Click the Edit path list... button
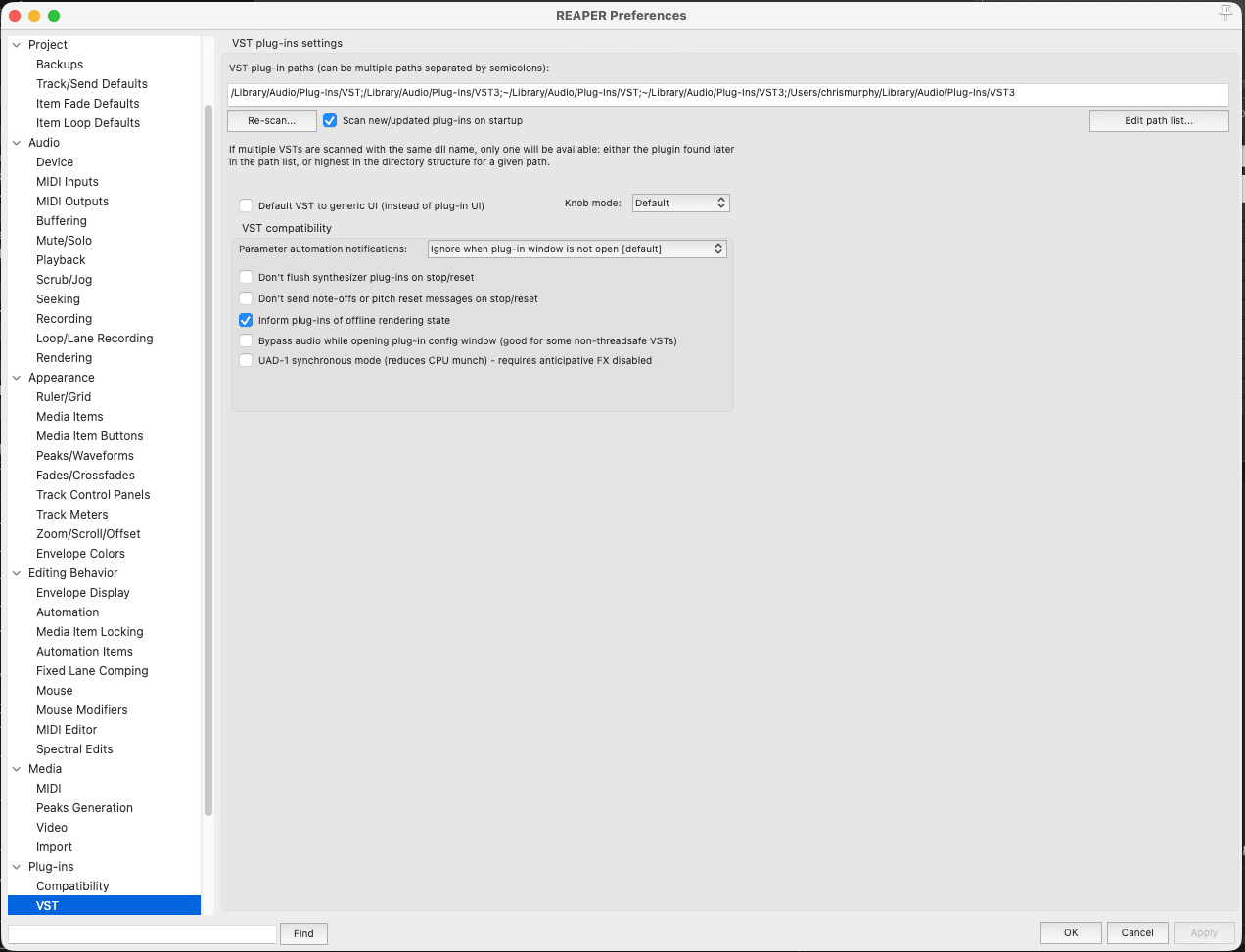 tap(1159, 120)
